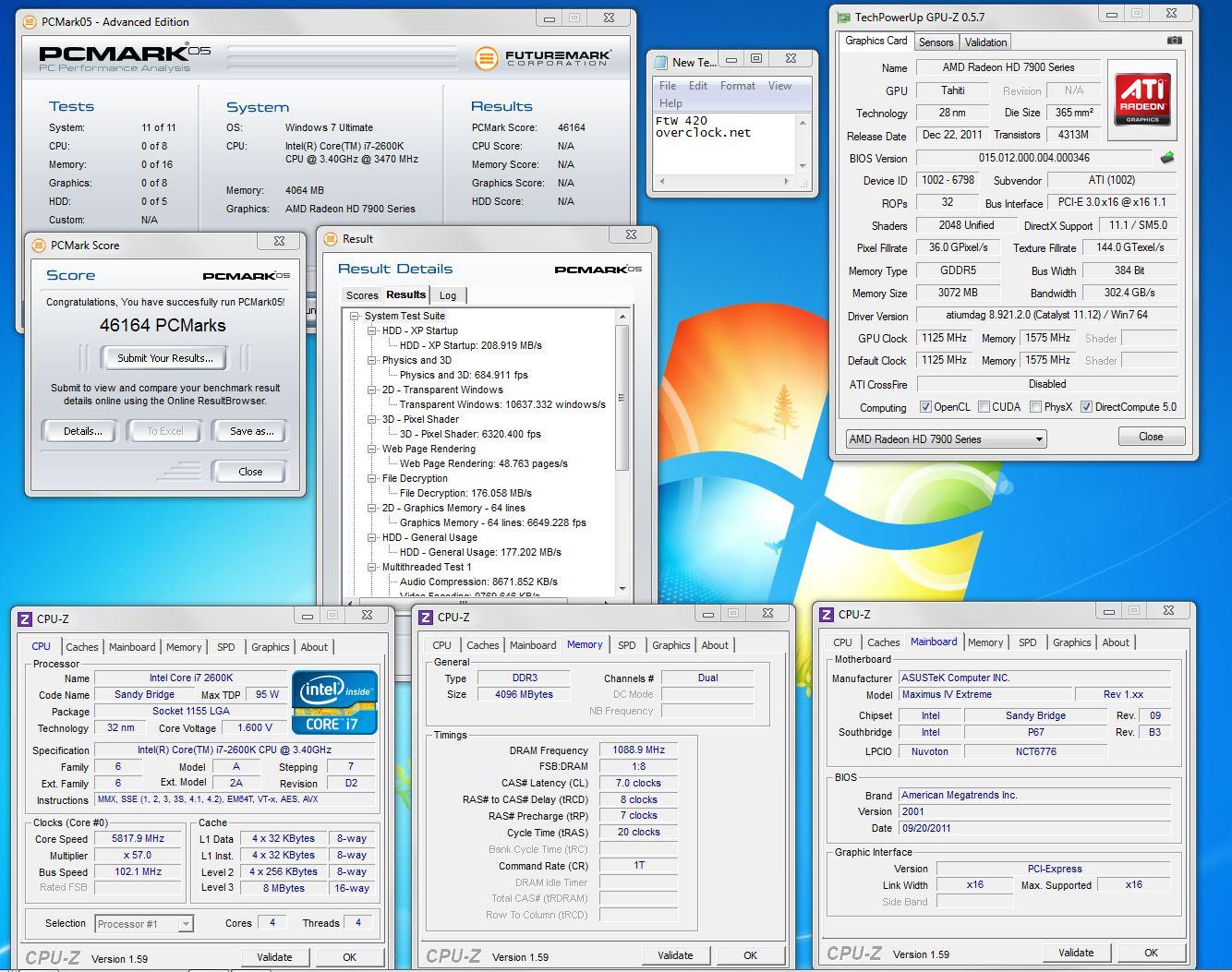Toggle the DirectCompute 5.0 checkbox
Image resolution: width=1232 pixels, height=972 pixels.
(x=1086, y=407)
